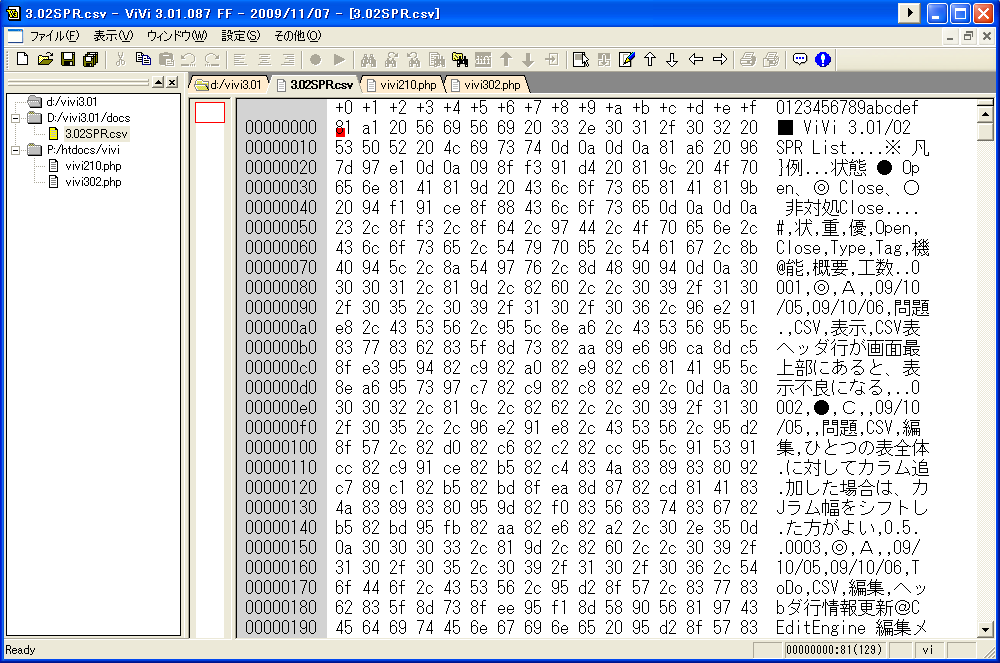Center-align text in the toolbar
The image size is (1000, 663).
(x=264, y=59)
